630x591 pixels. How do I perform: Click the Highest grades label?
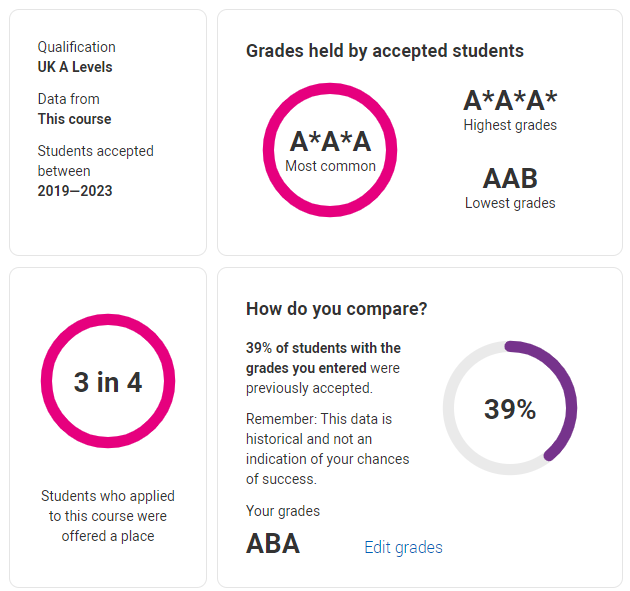[x=510, y=125]
